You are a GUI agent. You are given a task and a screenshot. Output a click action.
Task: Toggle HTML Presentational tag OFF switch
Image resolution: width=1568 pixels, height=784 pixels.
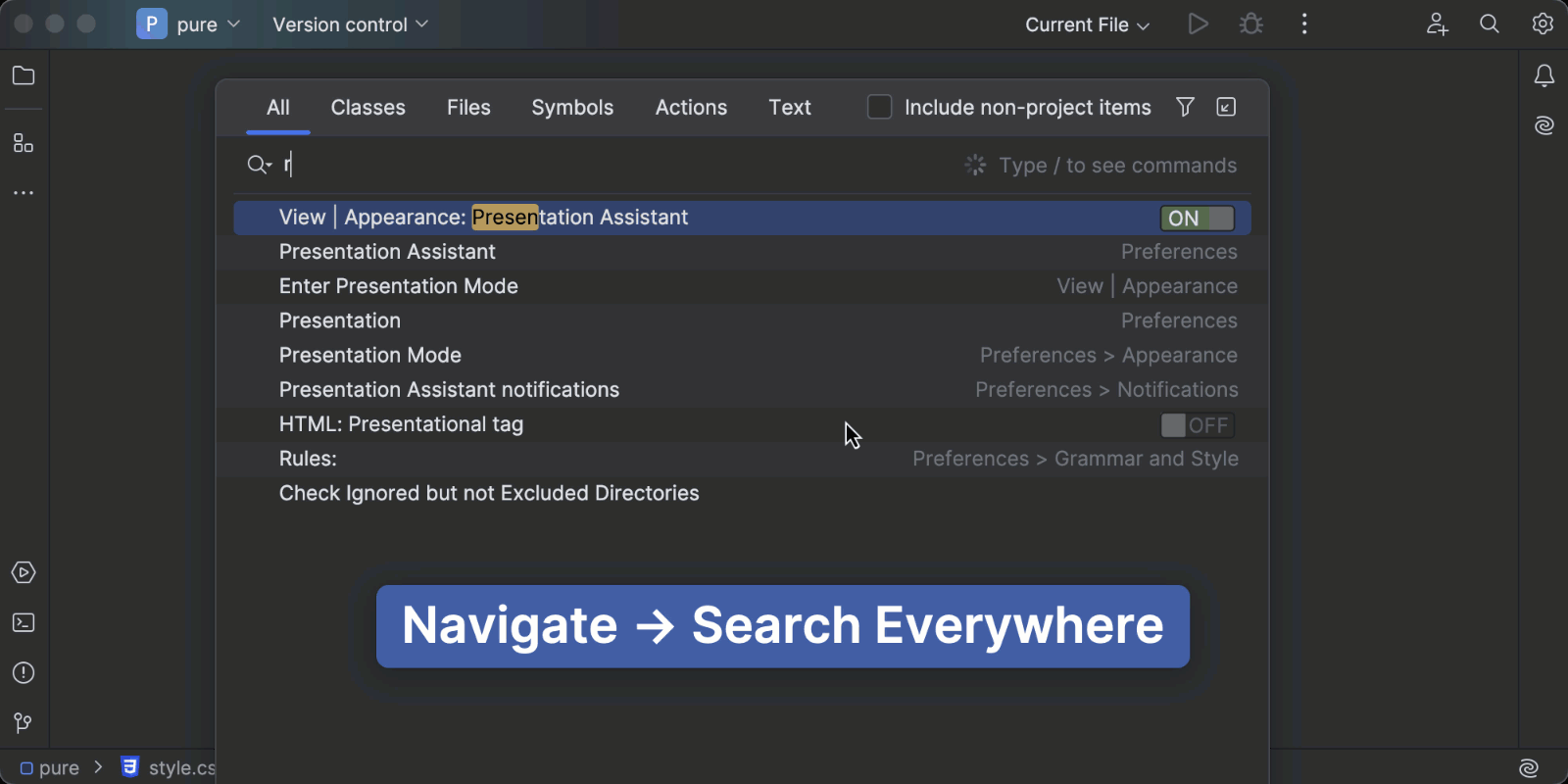click(1198, 425)
